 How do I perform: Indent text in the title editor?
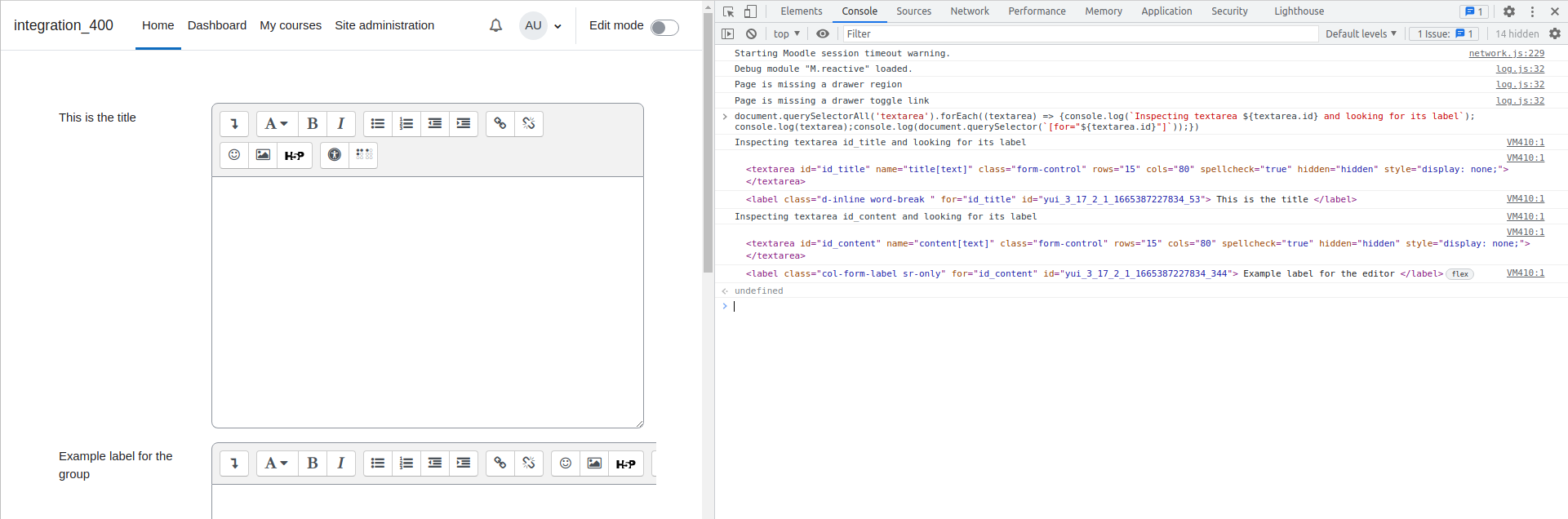click(464, 124)
